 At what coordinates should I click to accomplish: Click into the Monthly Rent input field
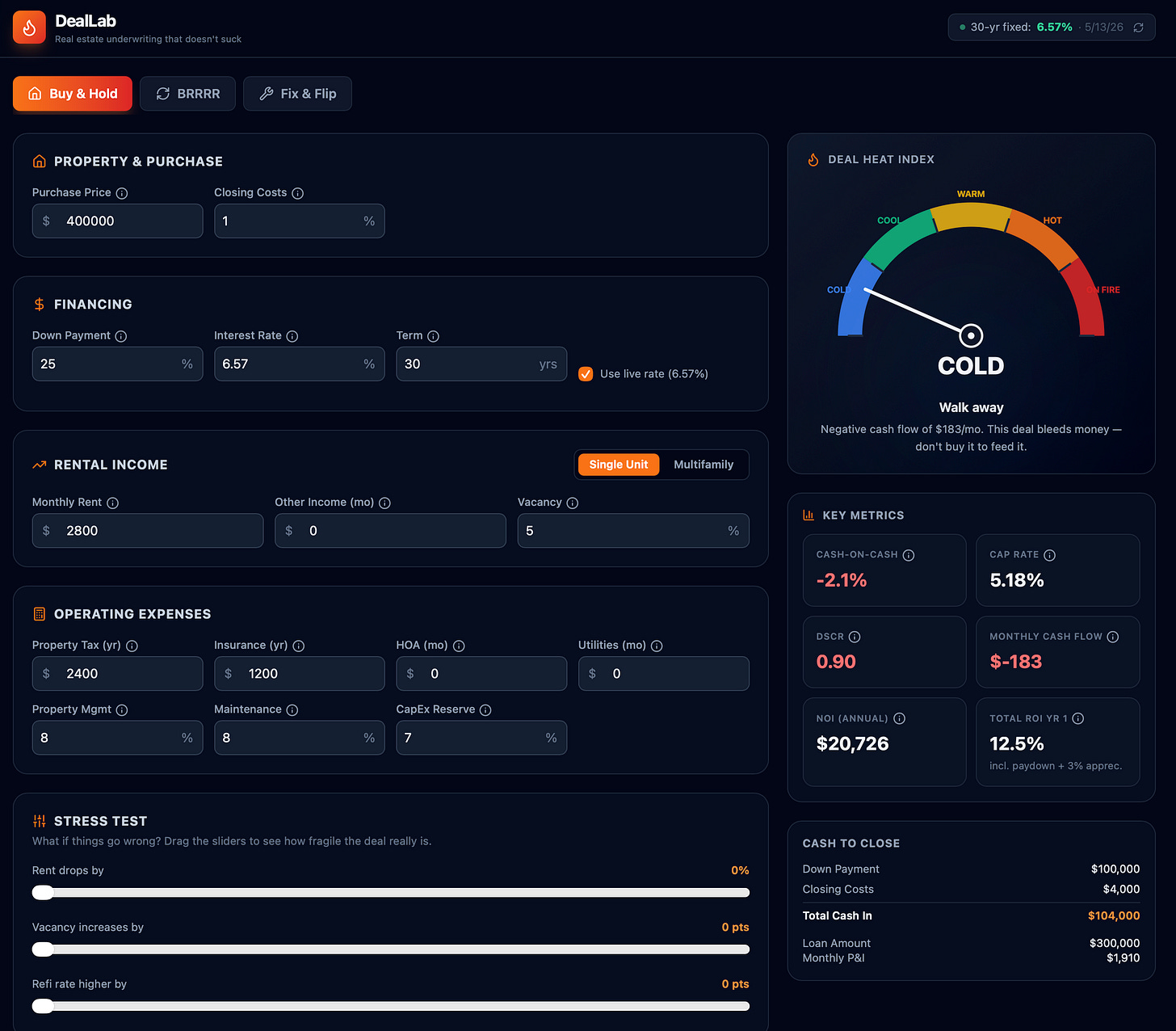point(148,531)
